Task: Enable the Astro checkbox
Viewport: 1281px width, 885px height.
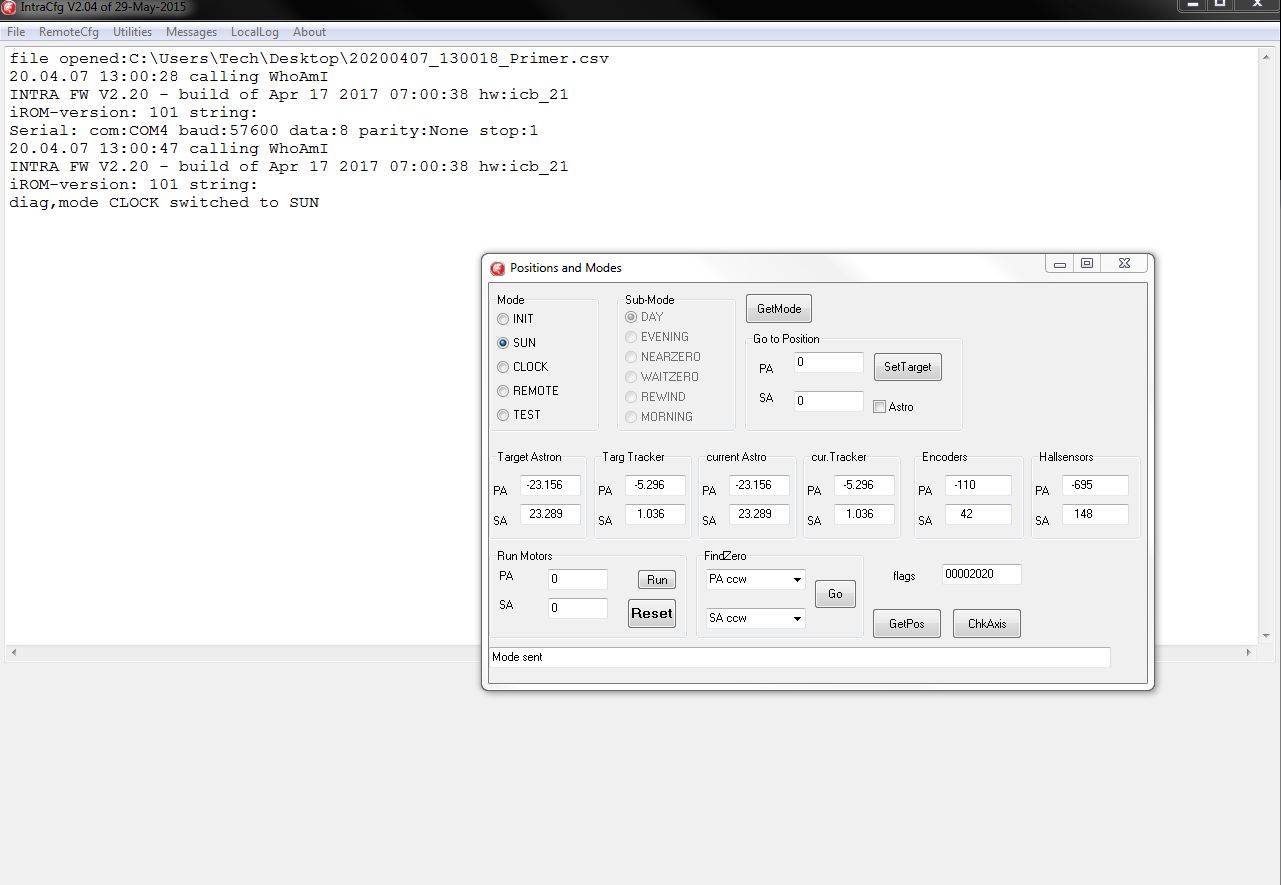Action: (879, 407)
